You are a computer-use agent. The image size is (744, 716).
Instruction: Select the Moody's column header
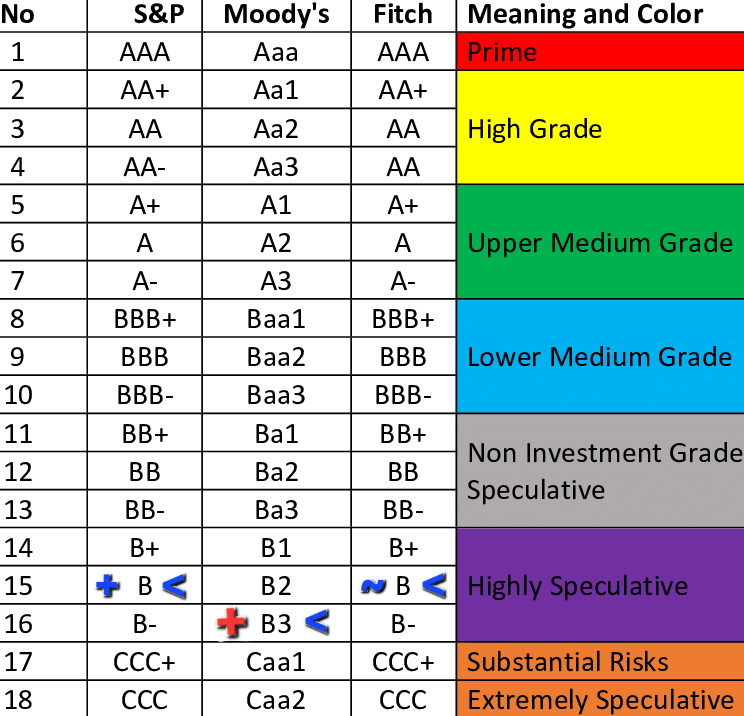(276, 15)
